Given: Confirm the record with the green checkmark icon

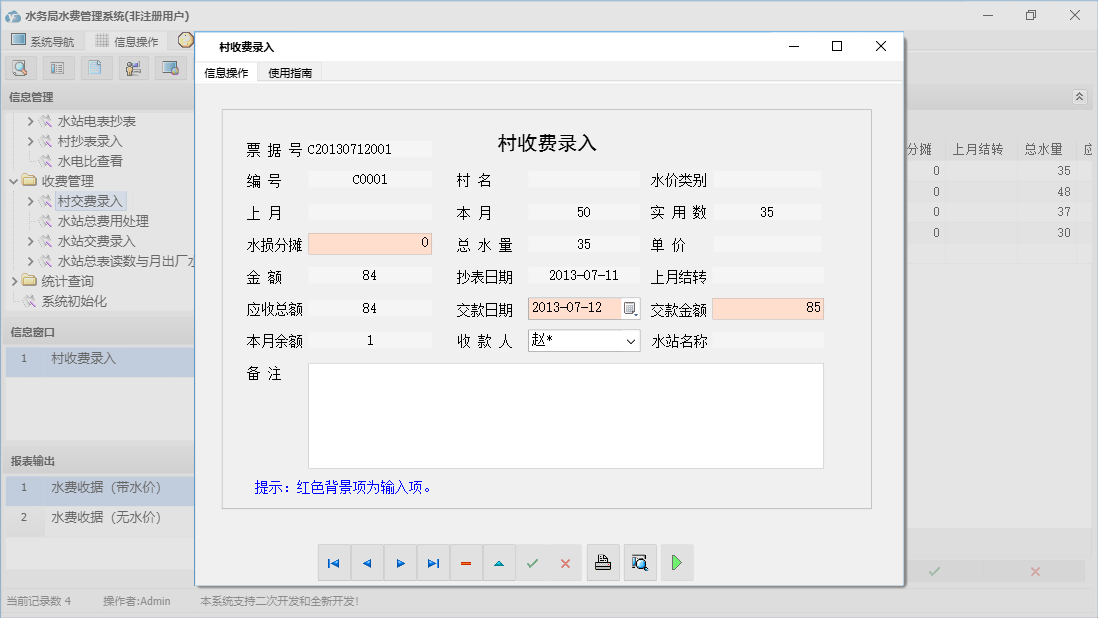Looking at the screenshot, I should pyautogui.click(x=532, y=562).
